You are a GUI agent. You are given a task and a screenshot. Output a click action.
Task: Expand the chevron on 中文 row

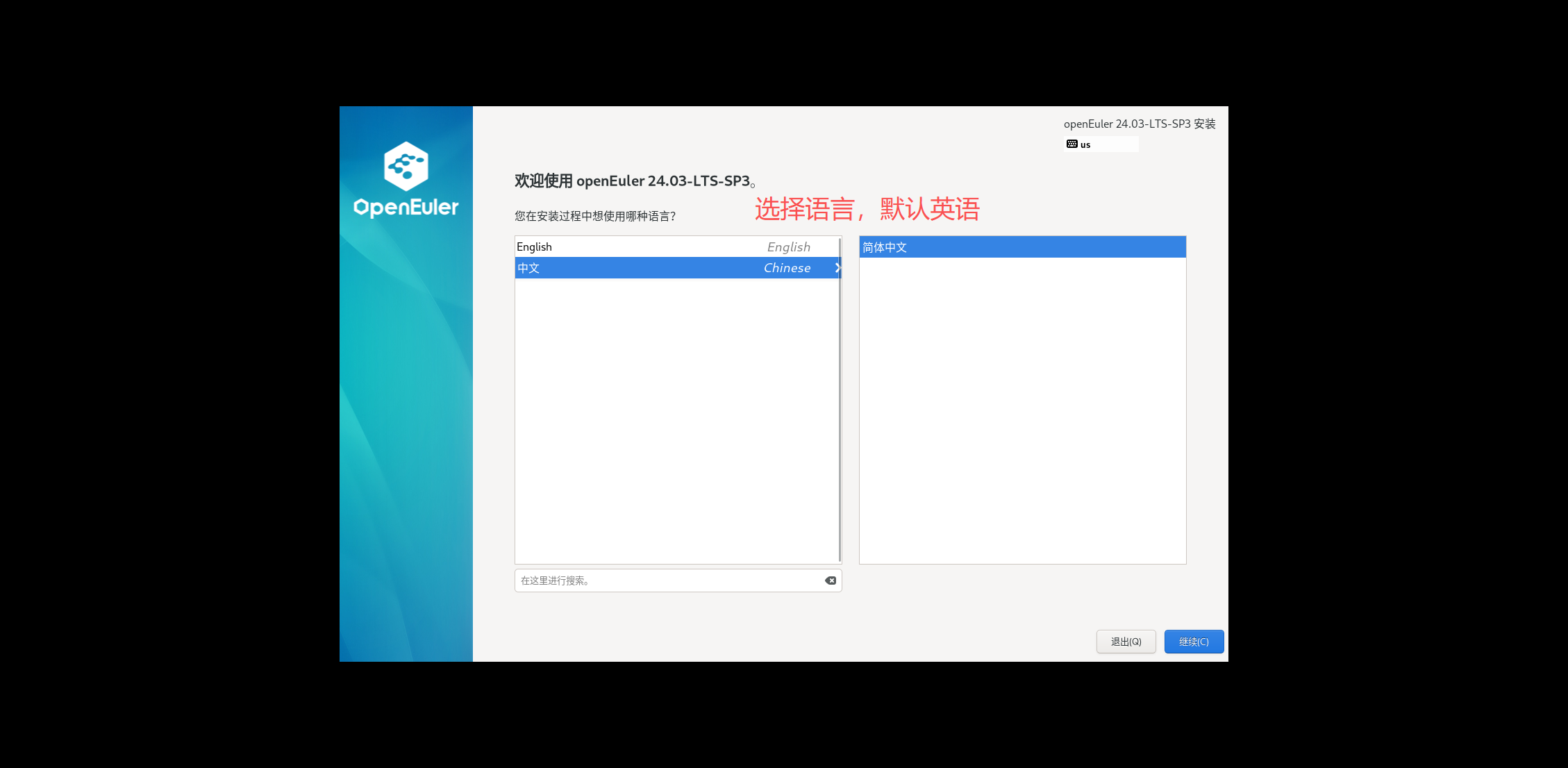coord(837,268)
